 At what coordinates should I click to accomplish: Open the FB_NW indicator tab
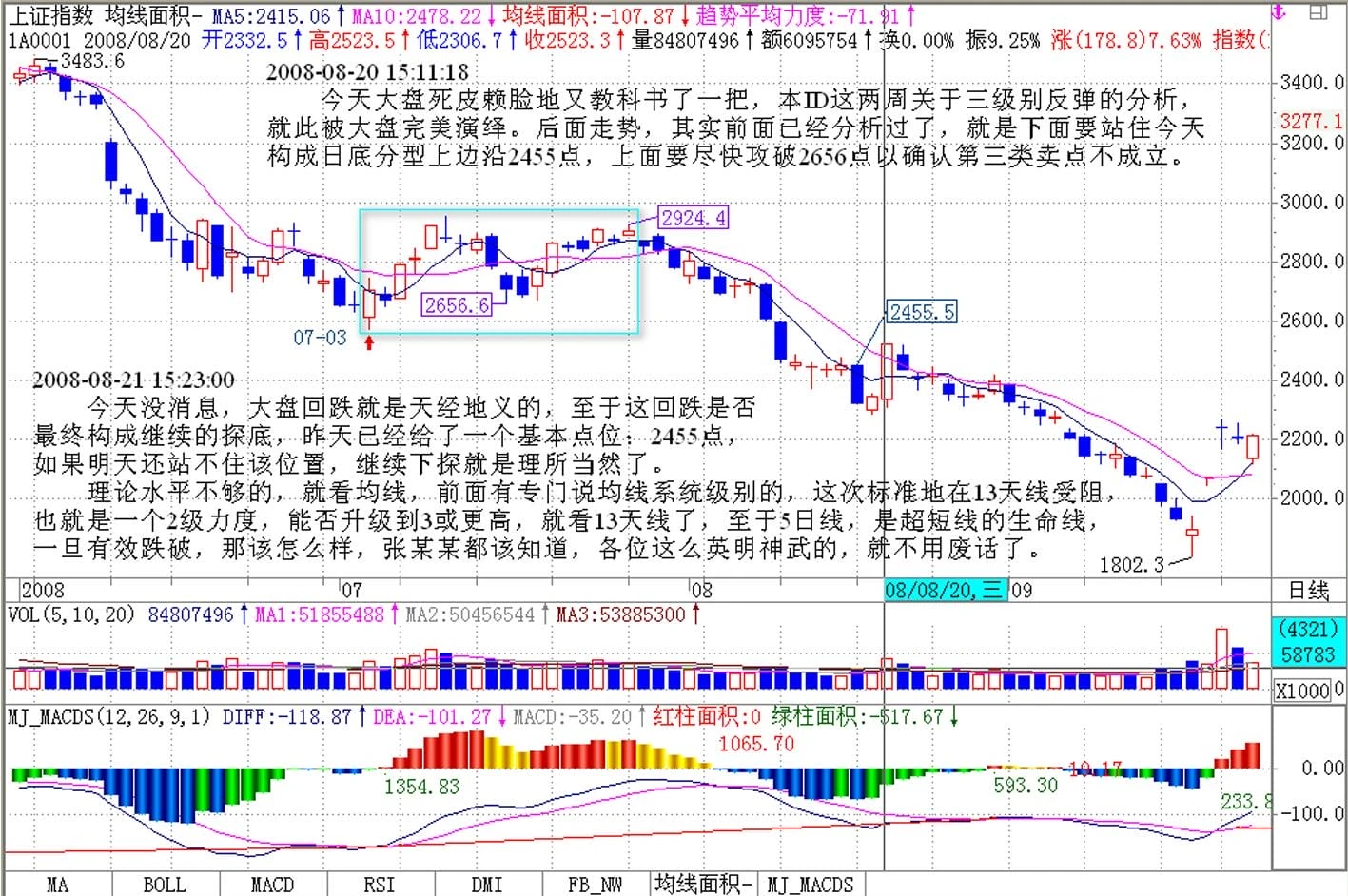click(595, 885)
